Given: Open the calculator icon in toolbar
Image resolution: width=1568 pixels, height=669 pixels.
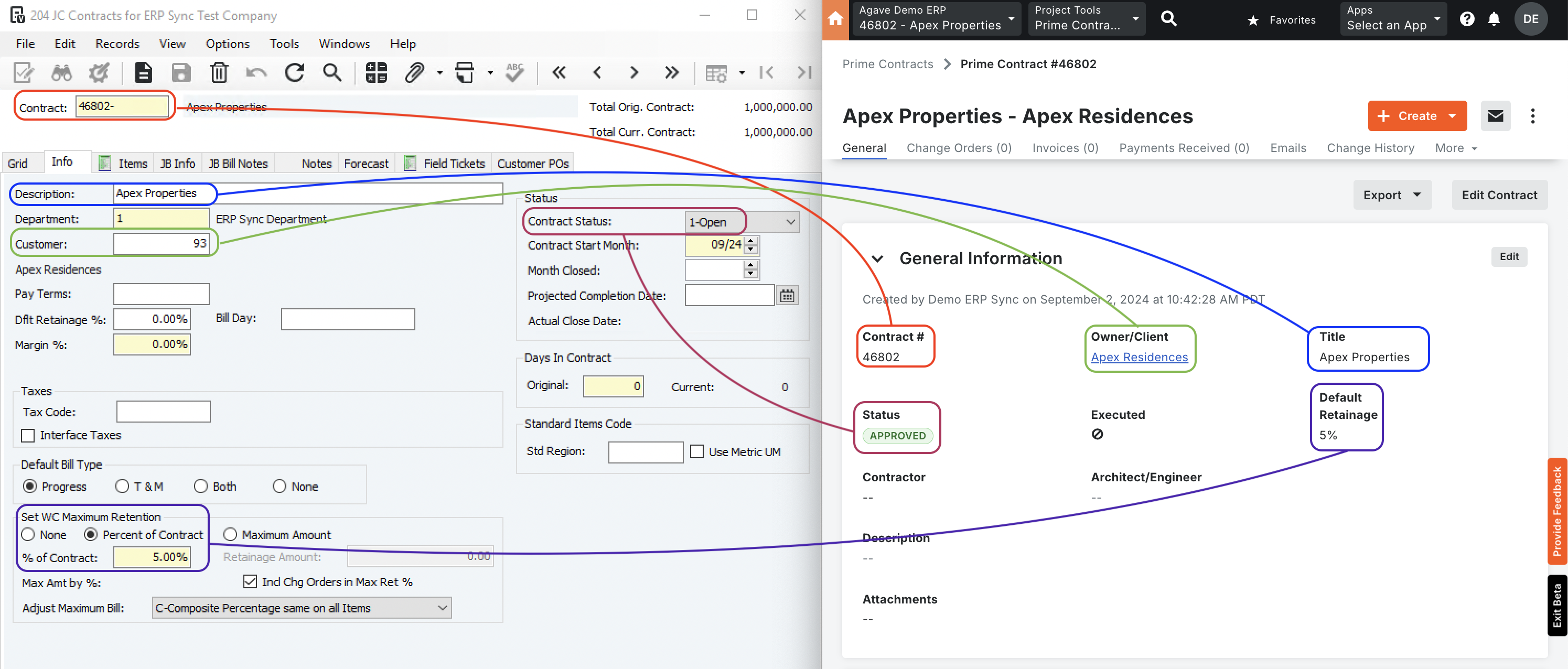Looking at the screenshot, I should (x=376, y=72).
